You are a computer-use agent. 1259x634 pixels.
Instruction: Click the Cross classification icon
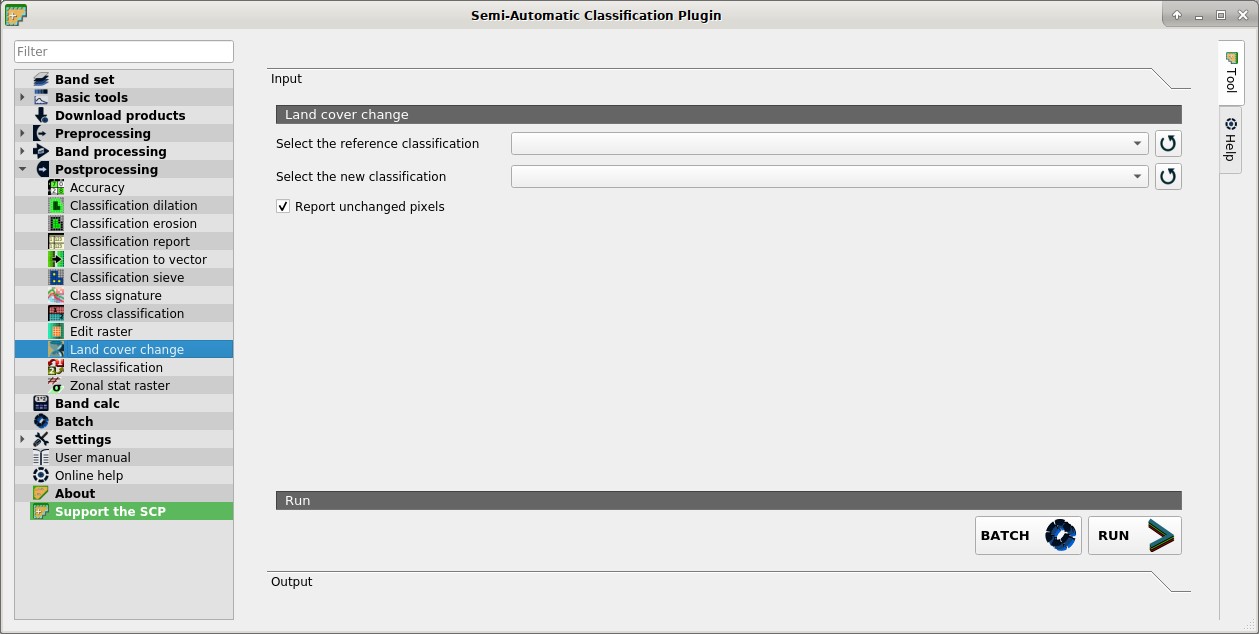point(56,313)
